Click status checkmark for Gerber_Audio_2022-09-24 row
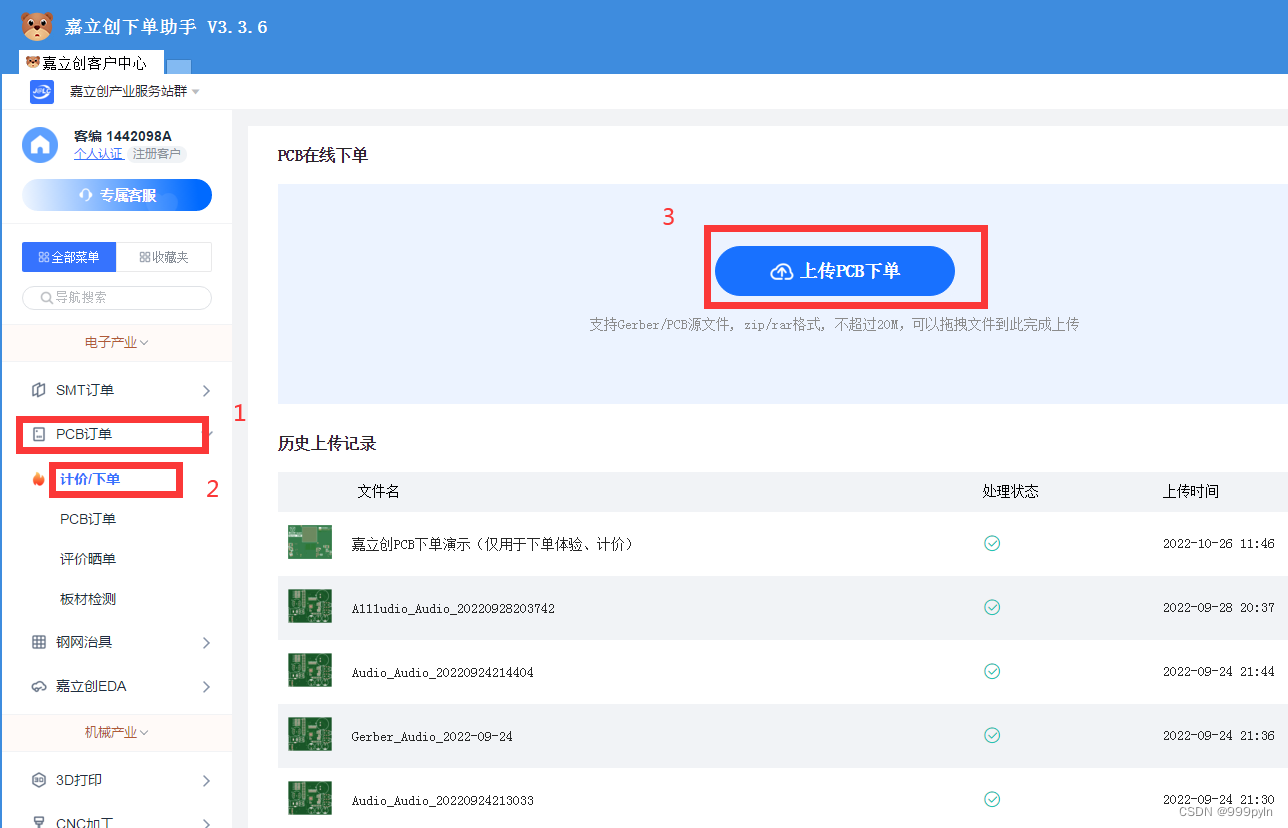Viewport: 1288px width, 828px height. tap(992, 735)
